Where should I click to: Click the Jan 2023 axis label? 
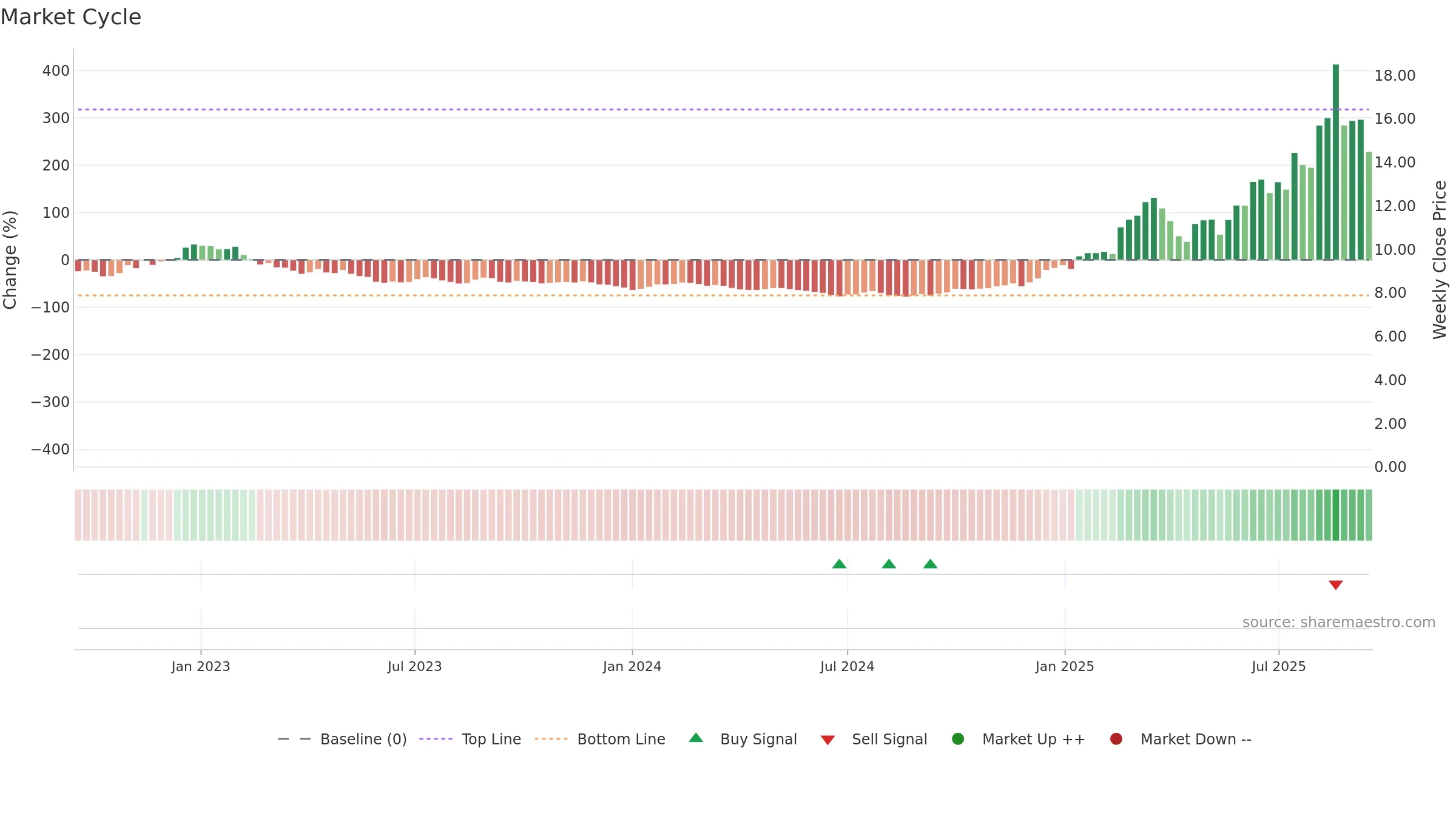pyautogui.click(x=201, y=666)
